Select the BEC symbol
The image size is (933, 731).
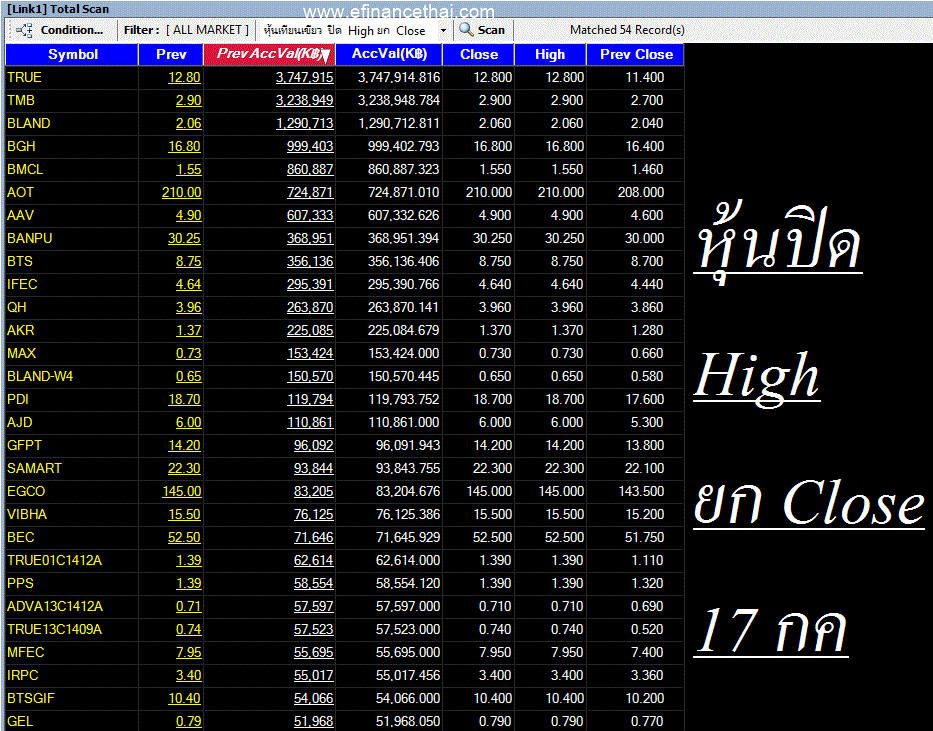pyautogui.click(x=21, y=538)
